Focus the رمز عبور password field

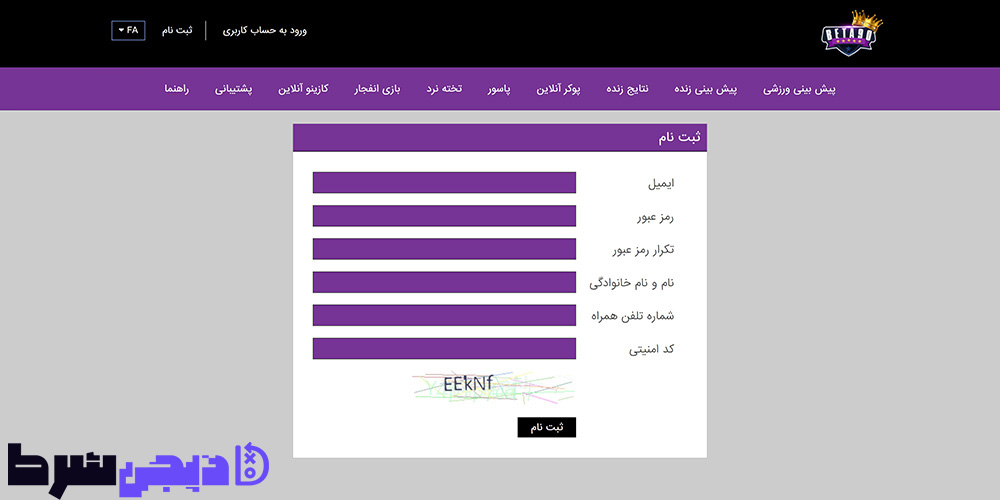445,216
